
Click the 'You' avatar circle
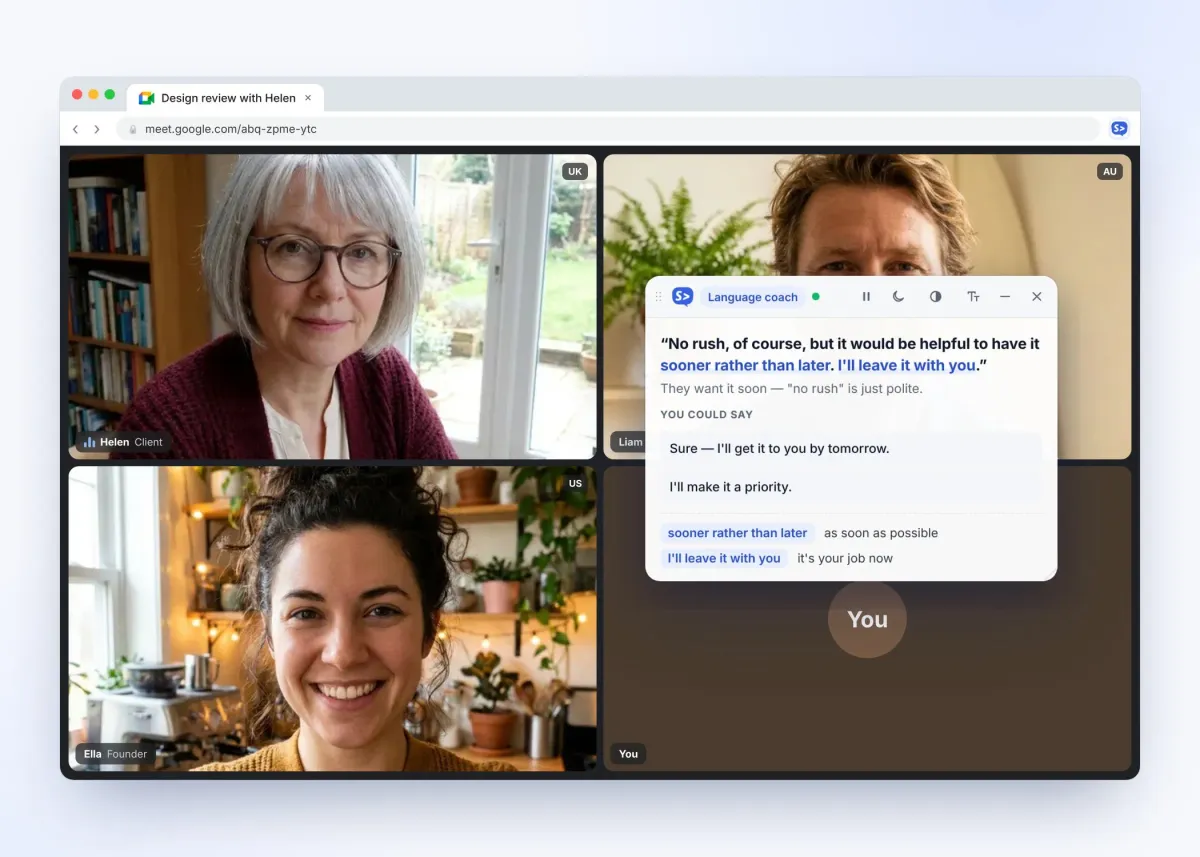(x=867, y=619)
